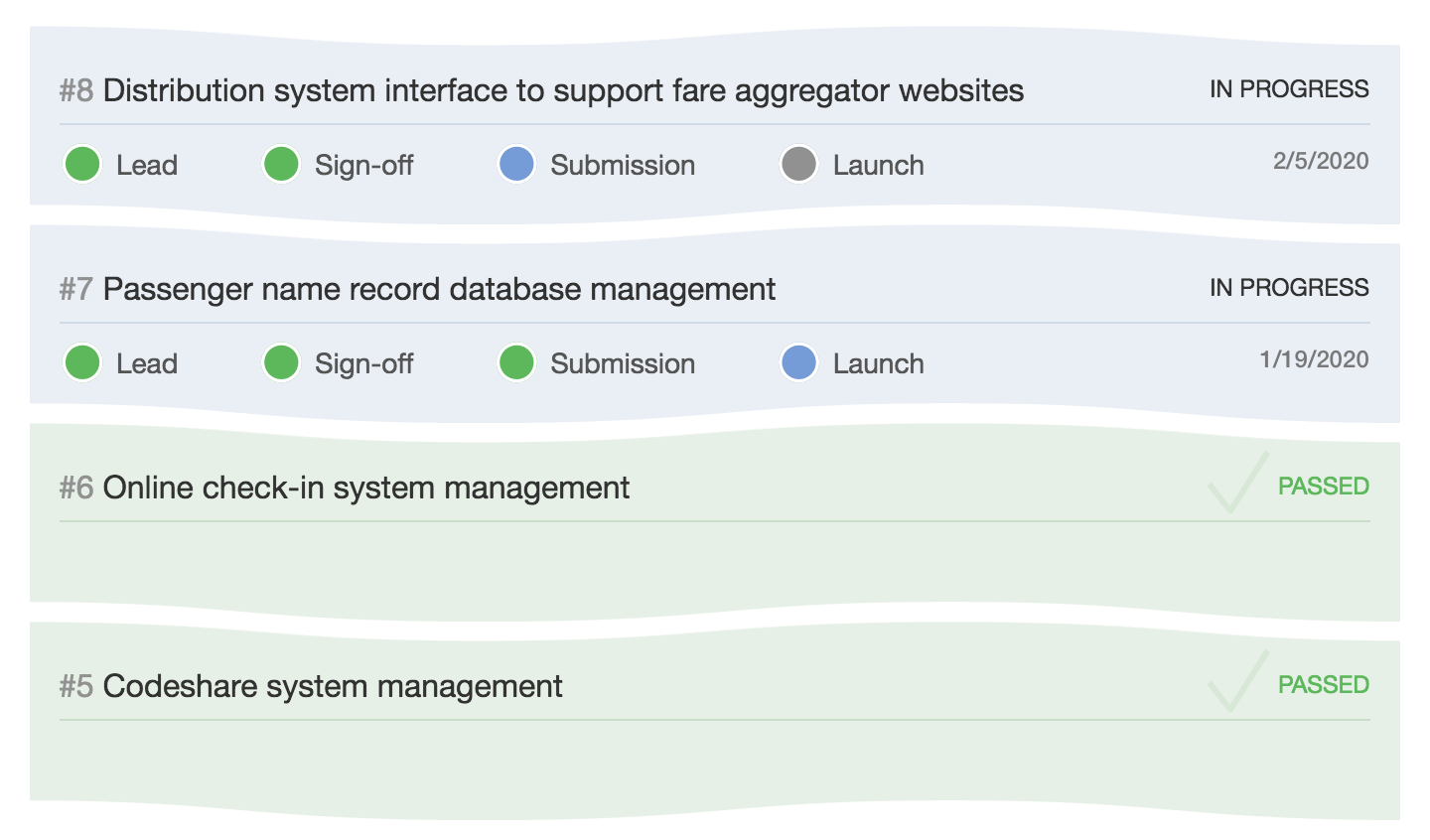Select the Lead milestone dot for ticket #7

(82, 363)
